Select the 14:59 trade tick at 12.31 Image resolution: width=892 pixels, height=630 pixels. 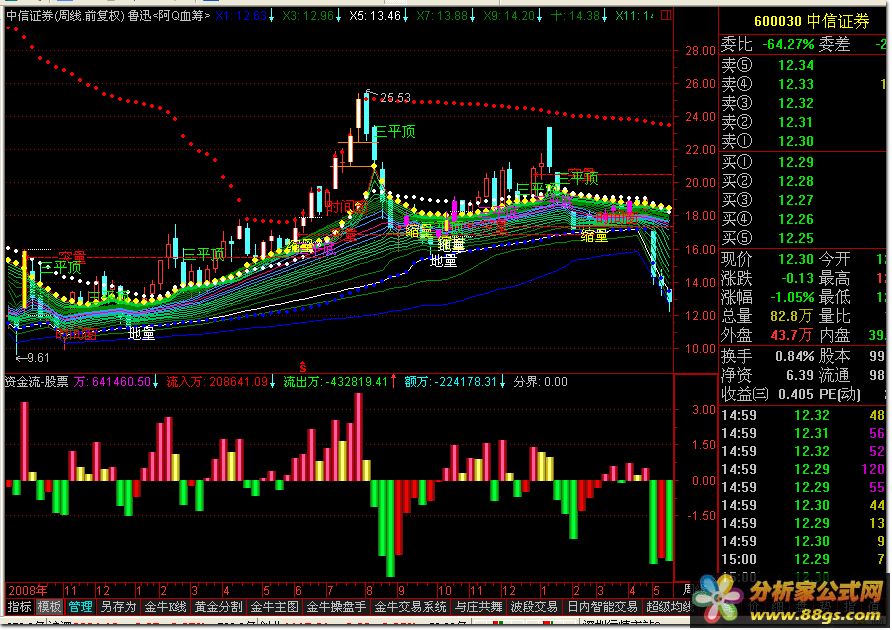click(x=803, y=433)
